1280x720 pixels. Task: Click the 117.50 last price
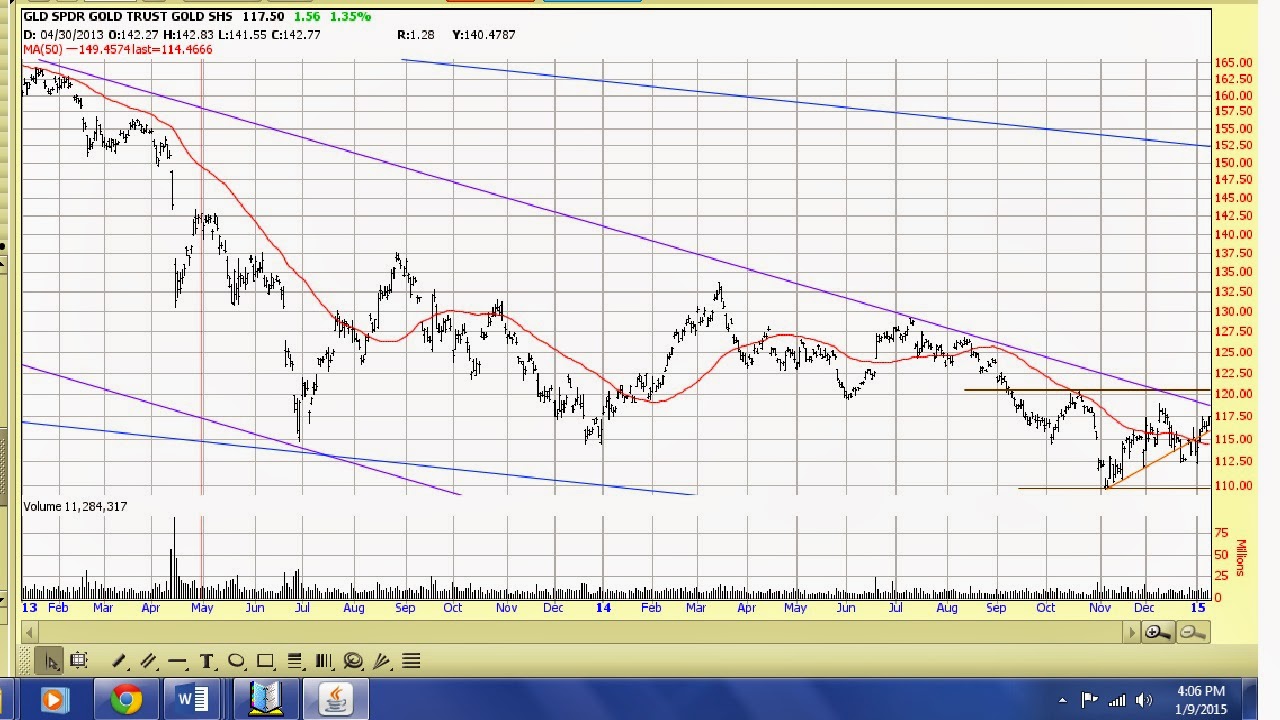[264, 17]
